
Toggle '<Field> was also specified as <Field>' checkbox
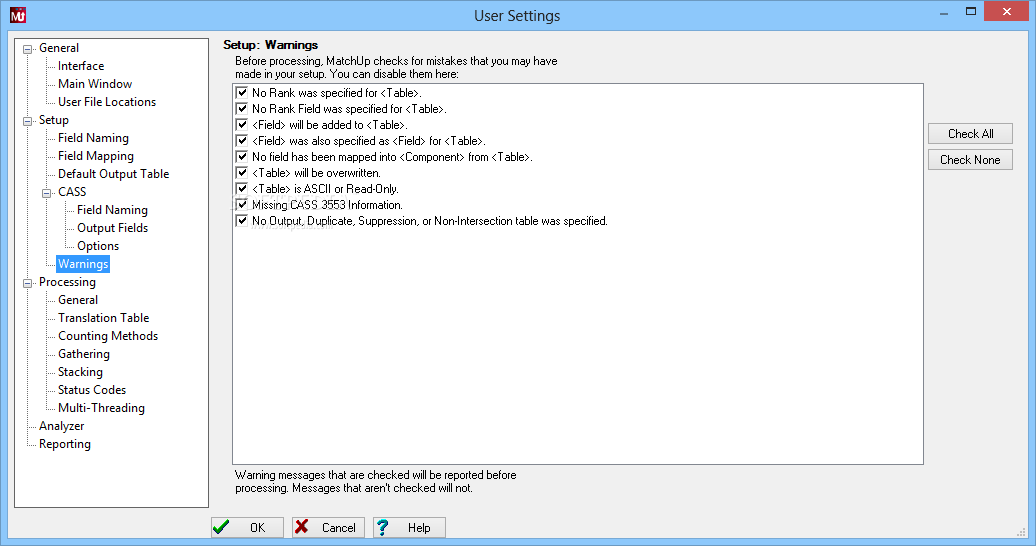(242, 141)
